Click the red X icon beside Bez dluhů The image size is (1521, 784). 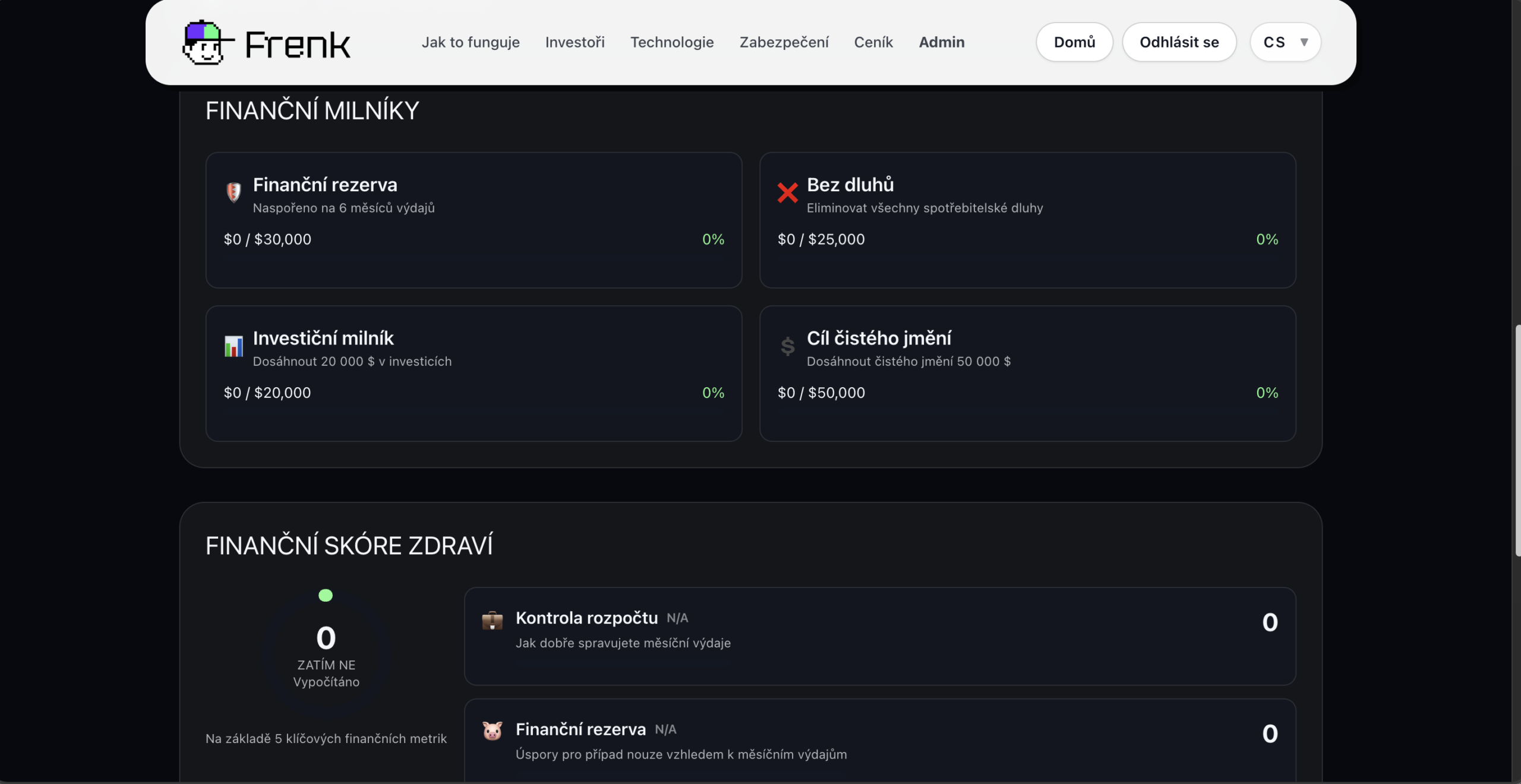click(787, 192)
